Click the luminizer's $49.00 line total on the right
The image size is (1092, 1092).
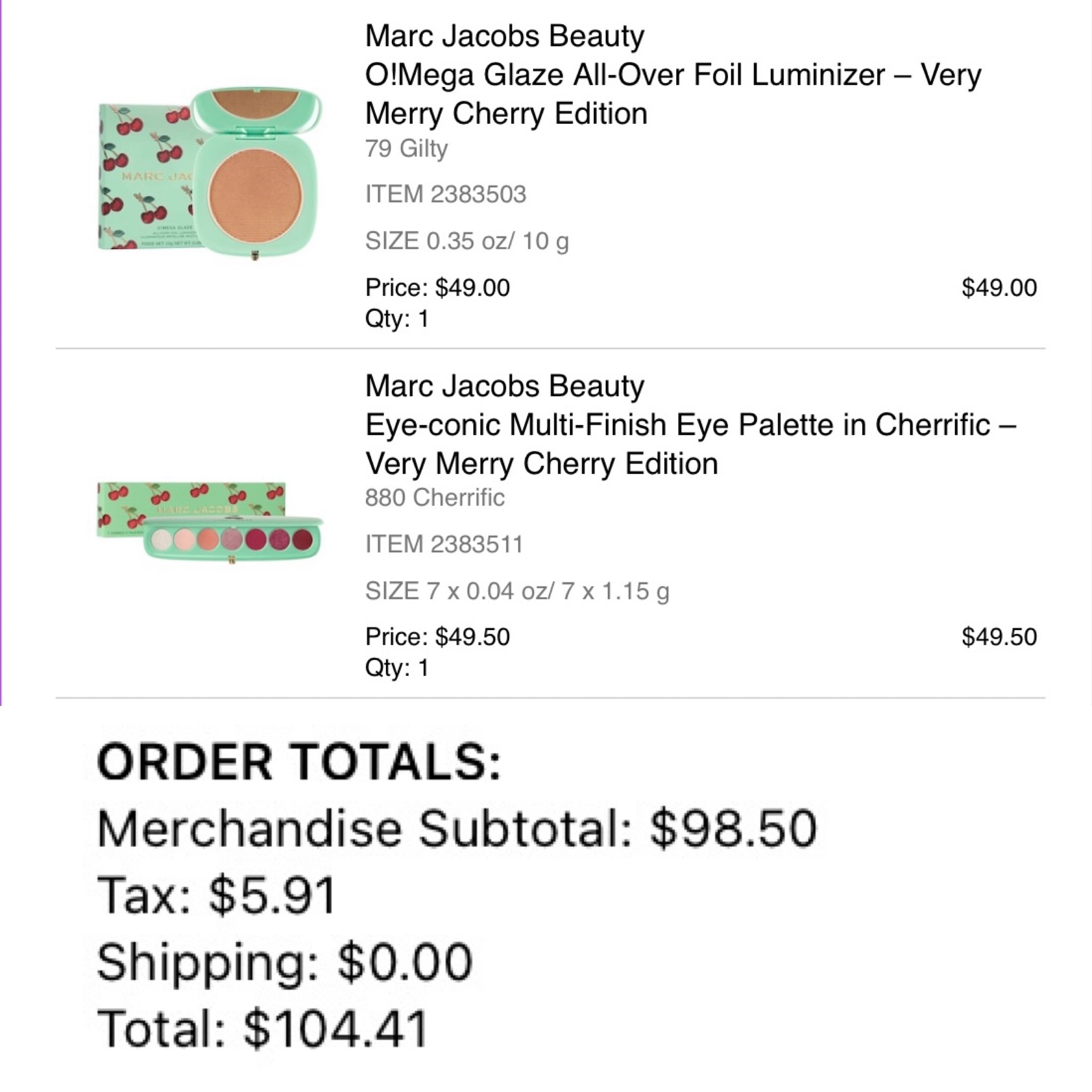[x=999, y=288]
